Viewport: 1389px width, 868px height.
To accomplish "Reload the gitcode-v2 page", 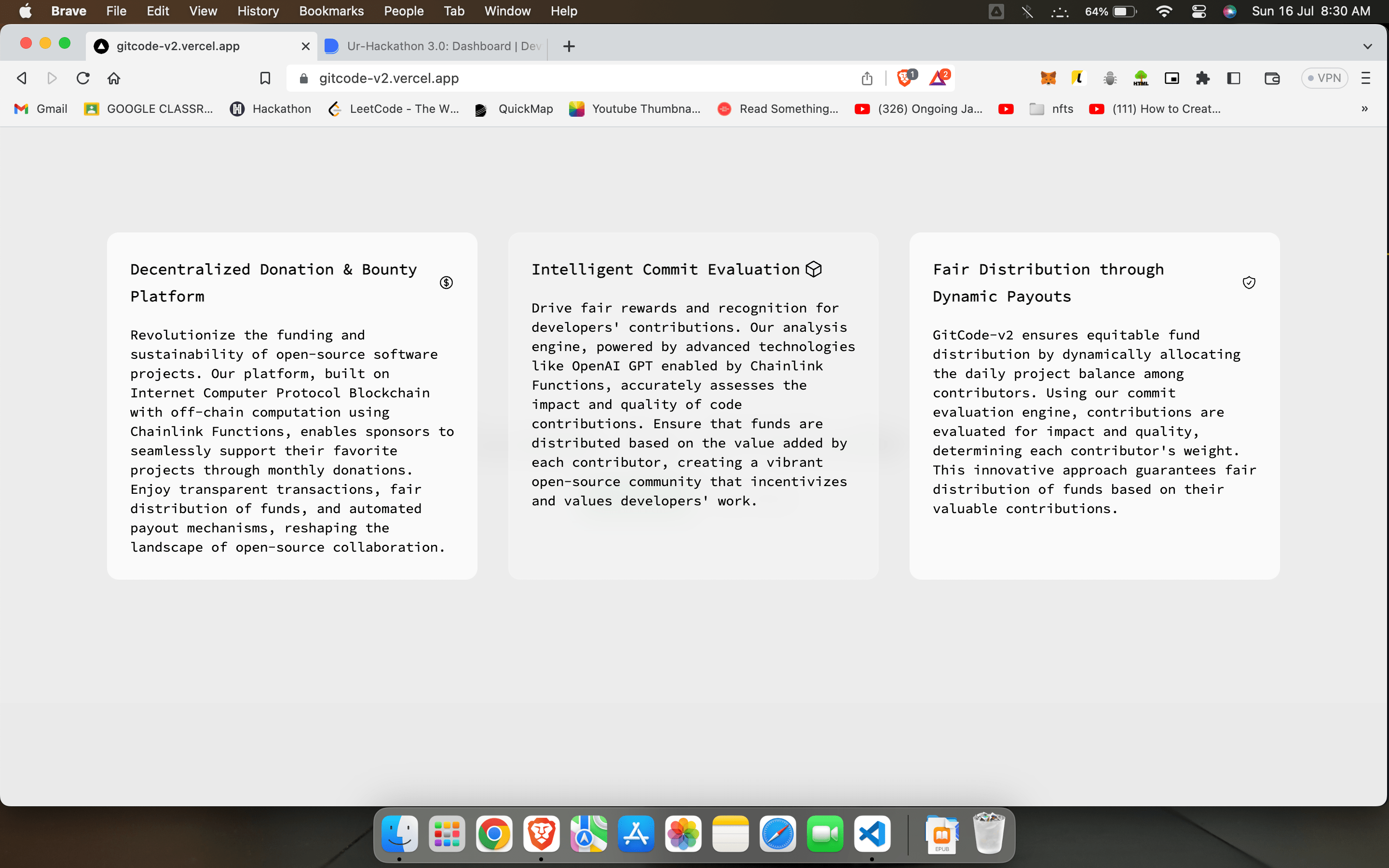I will click(x=82, y=78).
